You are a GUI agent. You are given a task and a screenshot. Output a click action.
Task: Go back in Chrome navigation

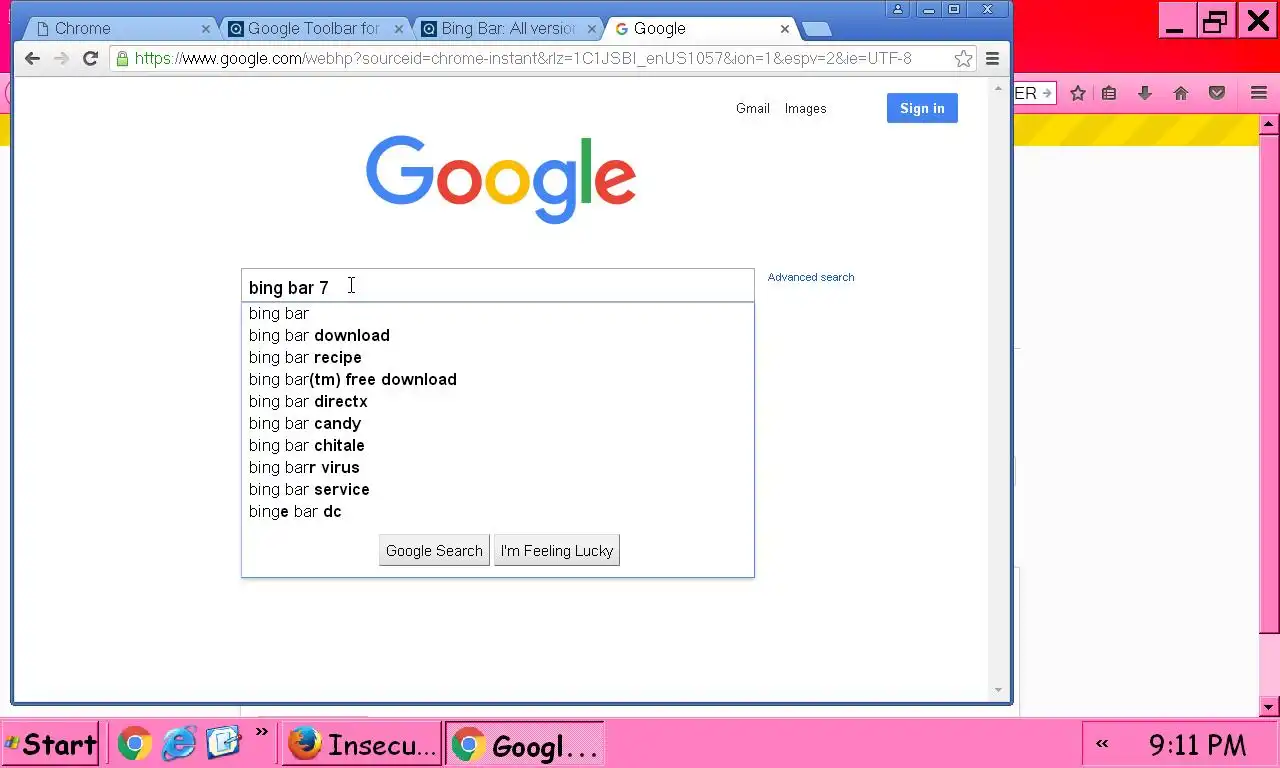point(32,59)
